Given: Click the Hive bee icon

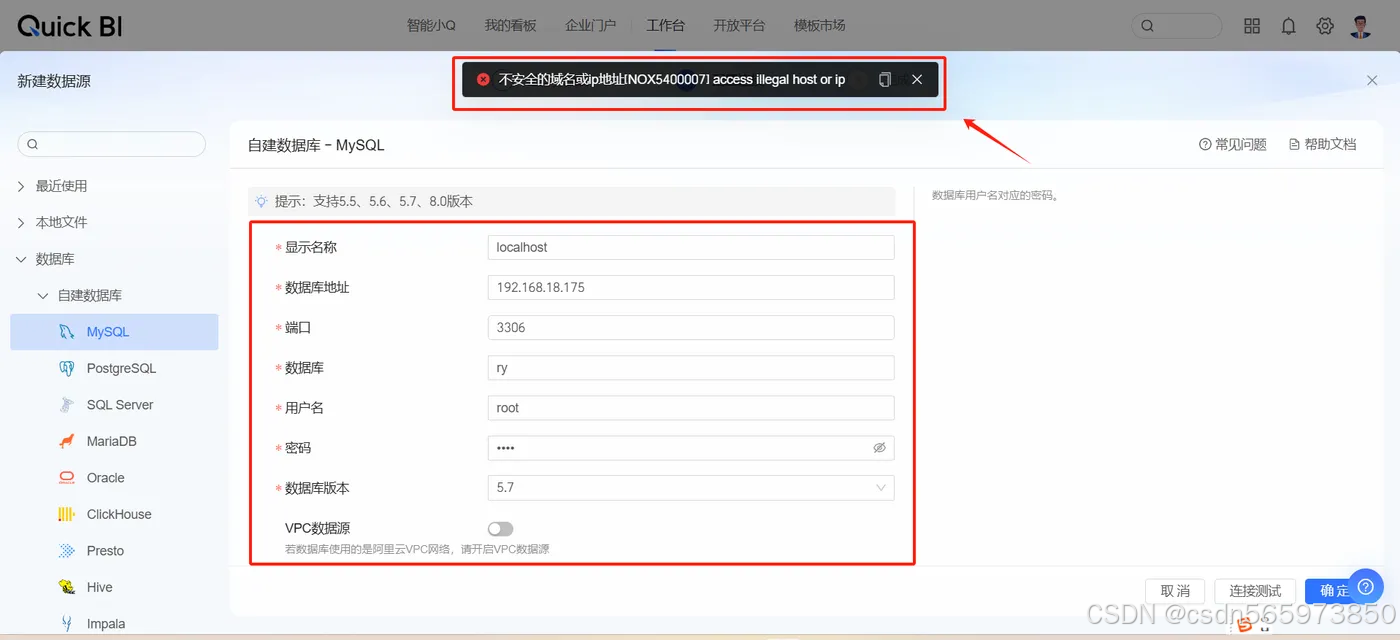Looking at the screenshot, I should coord(67,587).
